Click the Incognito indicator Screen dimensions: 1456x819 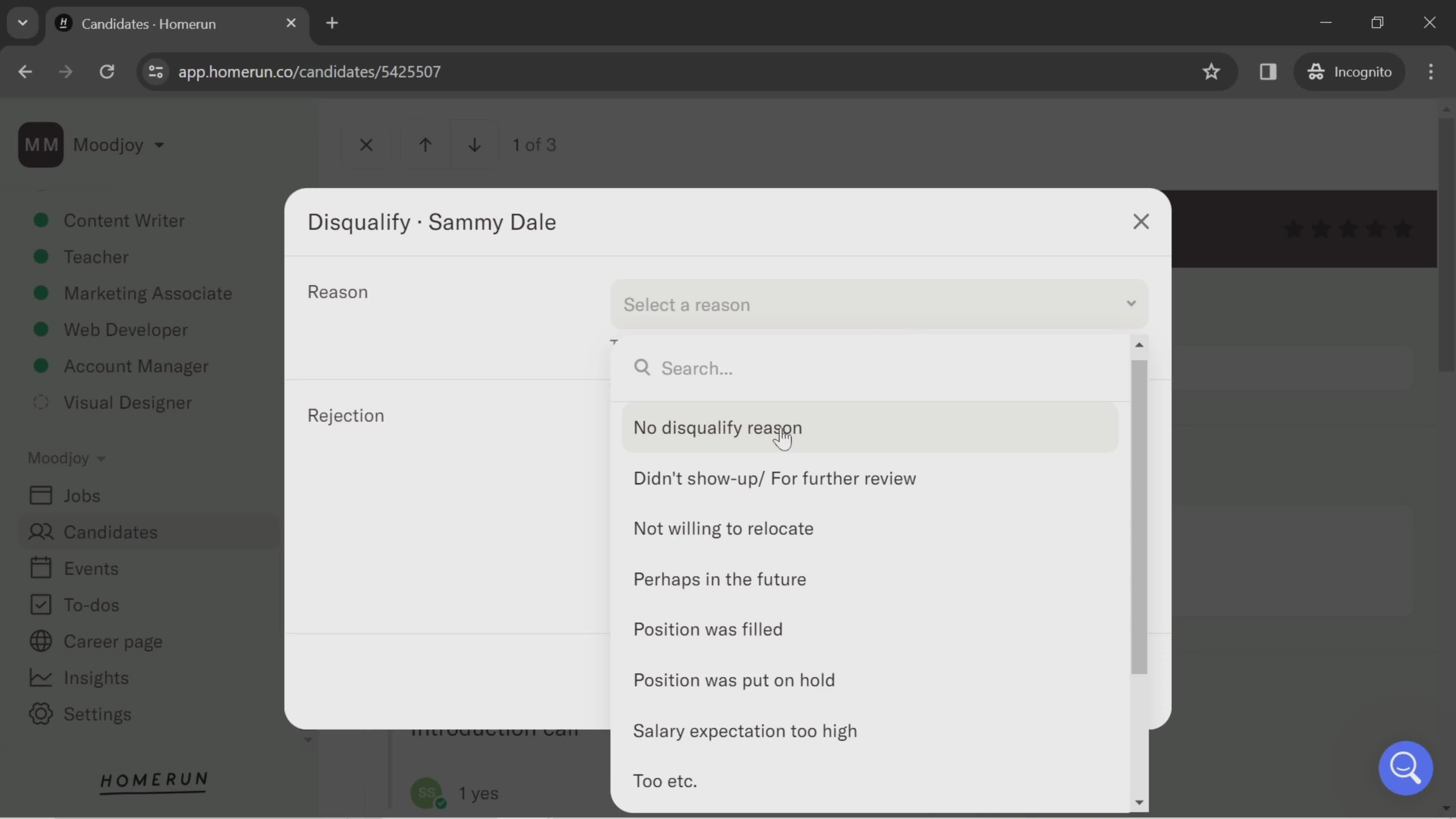(1349, 72)
